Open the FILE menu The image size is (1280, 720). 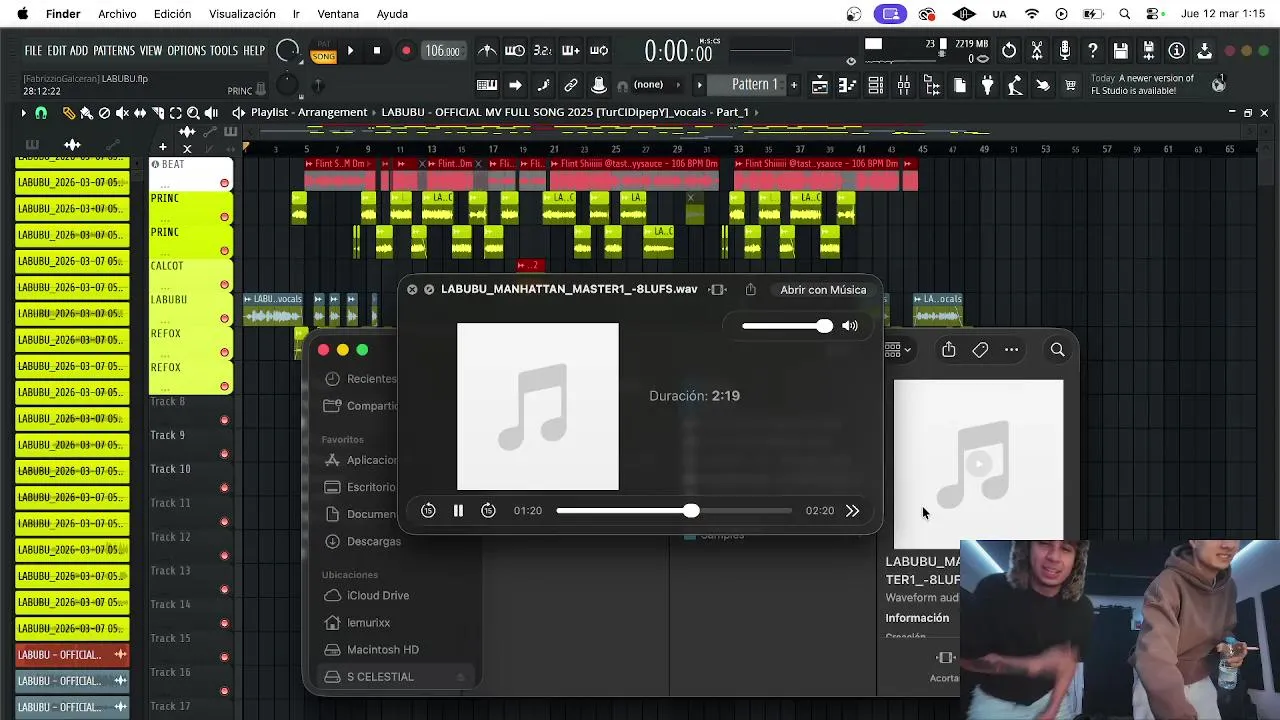33,51
